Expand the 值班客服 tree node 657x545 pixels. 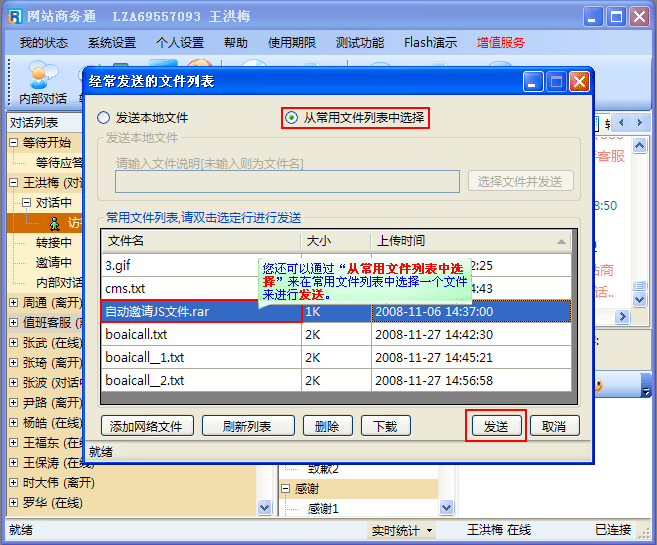pyautogui.click(x=14, y=322)
